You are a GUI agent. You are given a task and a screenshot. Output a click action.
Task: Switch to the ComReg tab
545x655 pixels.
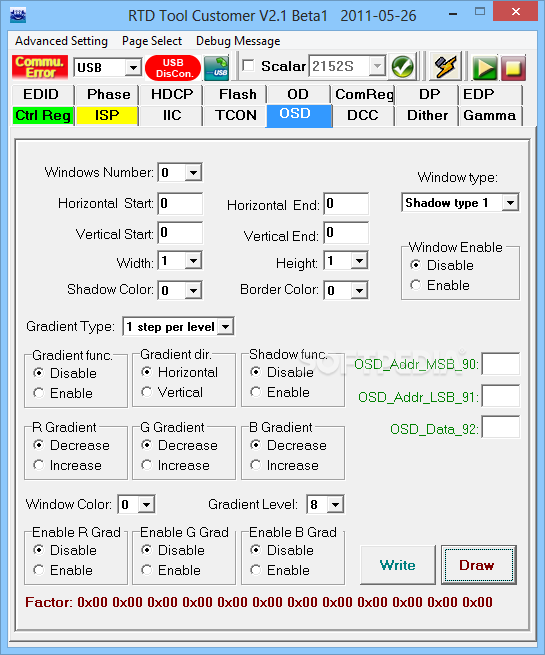point(364,94)
